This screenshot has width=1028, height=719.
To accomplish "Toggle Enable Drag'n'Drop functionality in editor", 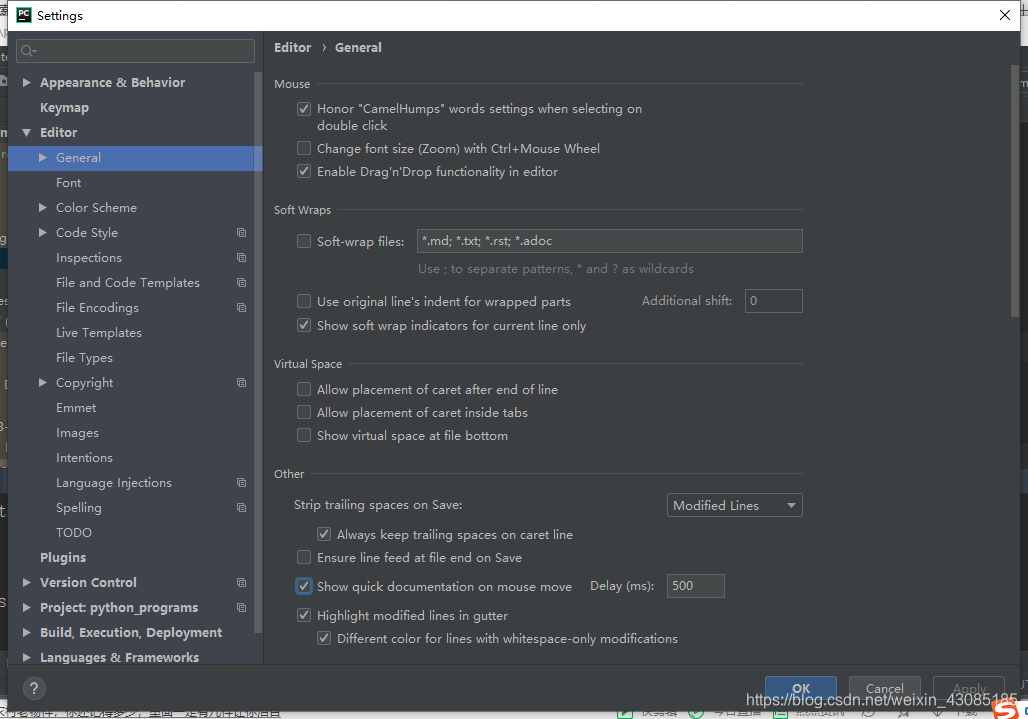I will pos(304,172).
